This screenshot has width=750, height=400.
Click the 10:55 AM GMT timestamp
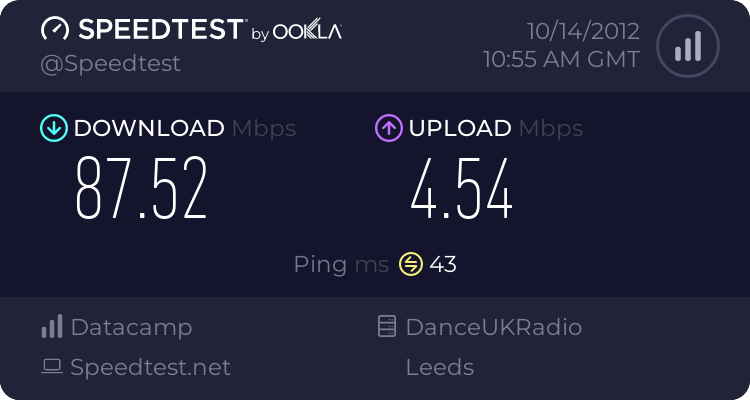(x=560, y=59)
